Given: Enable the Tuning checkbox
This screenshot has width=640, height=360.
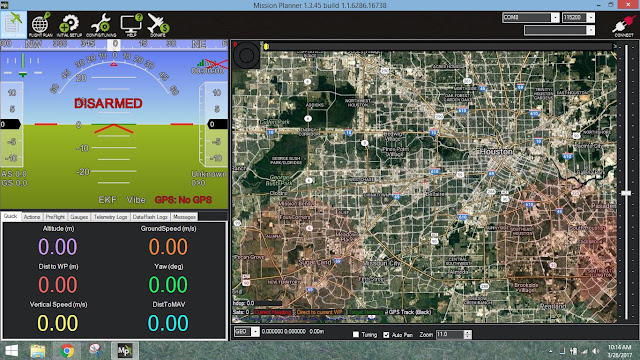Looking at the screenshot, I should [x=356, y=334].
